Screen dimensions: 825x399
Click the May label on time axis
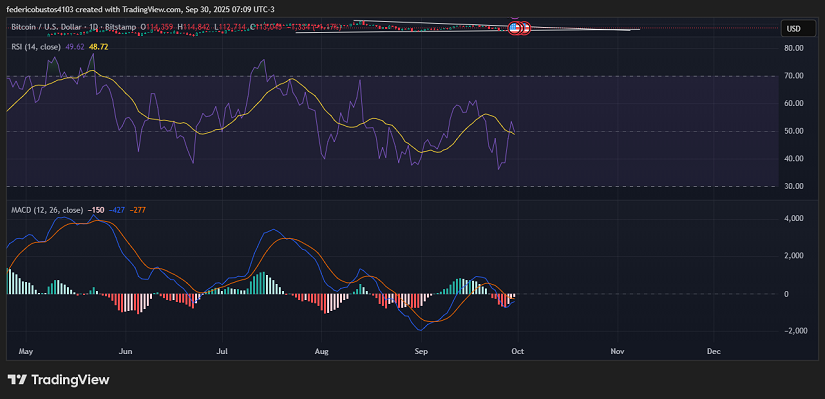(25, 351)
